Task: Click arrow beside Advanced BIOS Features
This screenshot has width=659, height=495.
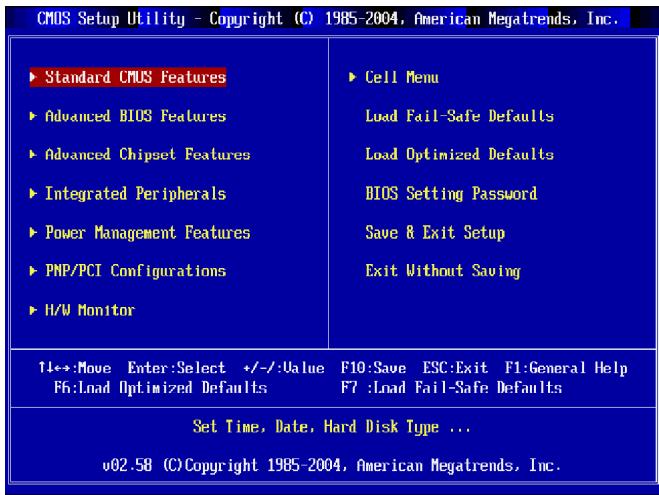Action: click(x=33, y=116)
